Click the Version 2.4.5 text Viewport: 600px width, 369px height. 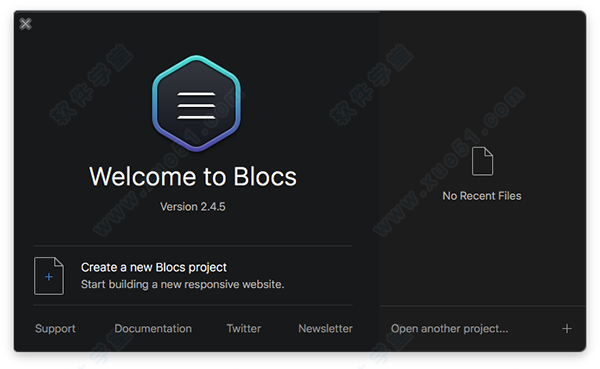pos(193,207)
